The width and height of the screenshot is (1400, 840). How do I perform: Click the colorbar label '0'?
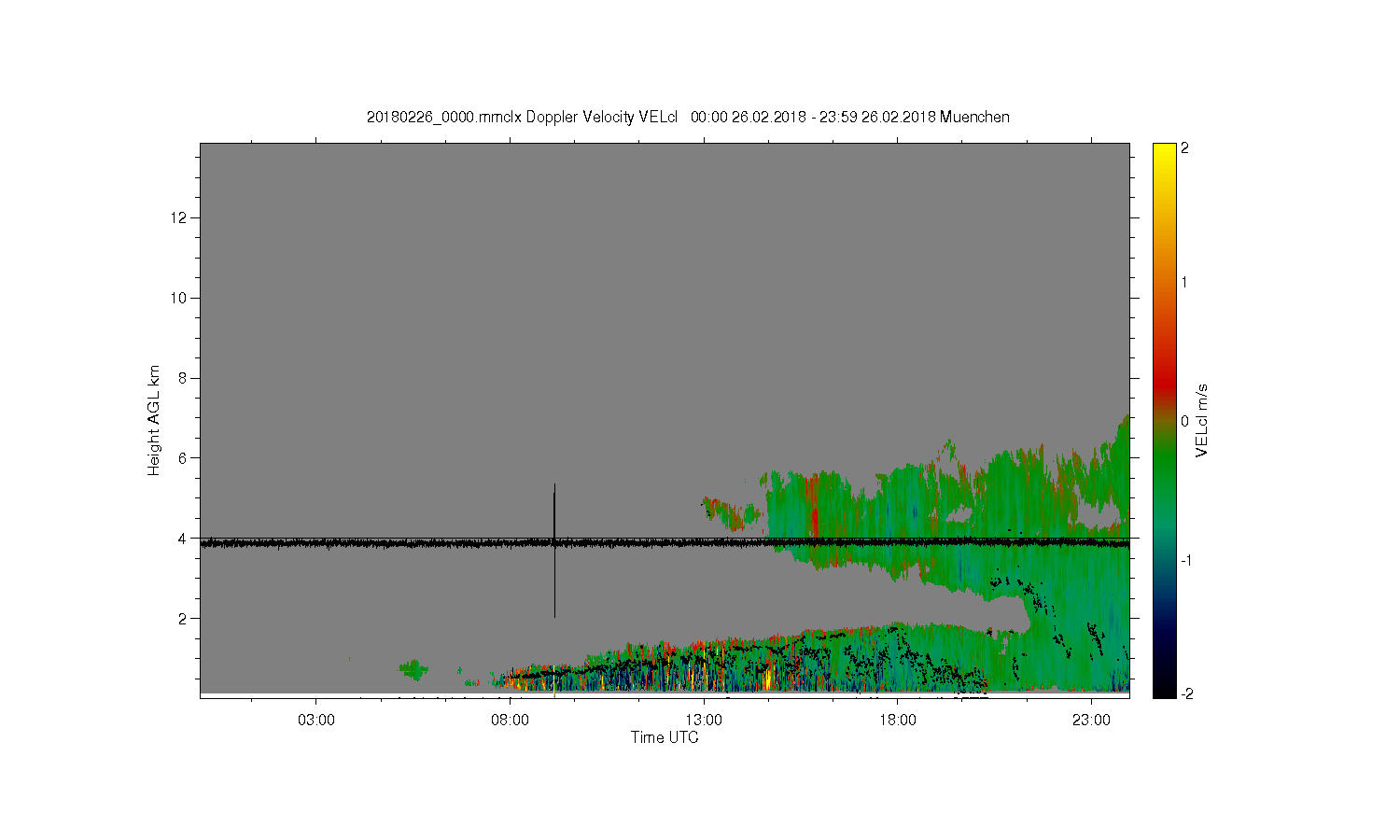pyautogui.click(x=1184, y=421)
